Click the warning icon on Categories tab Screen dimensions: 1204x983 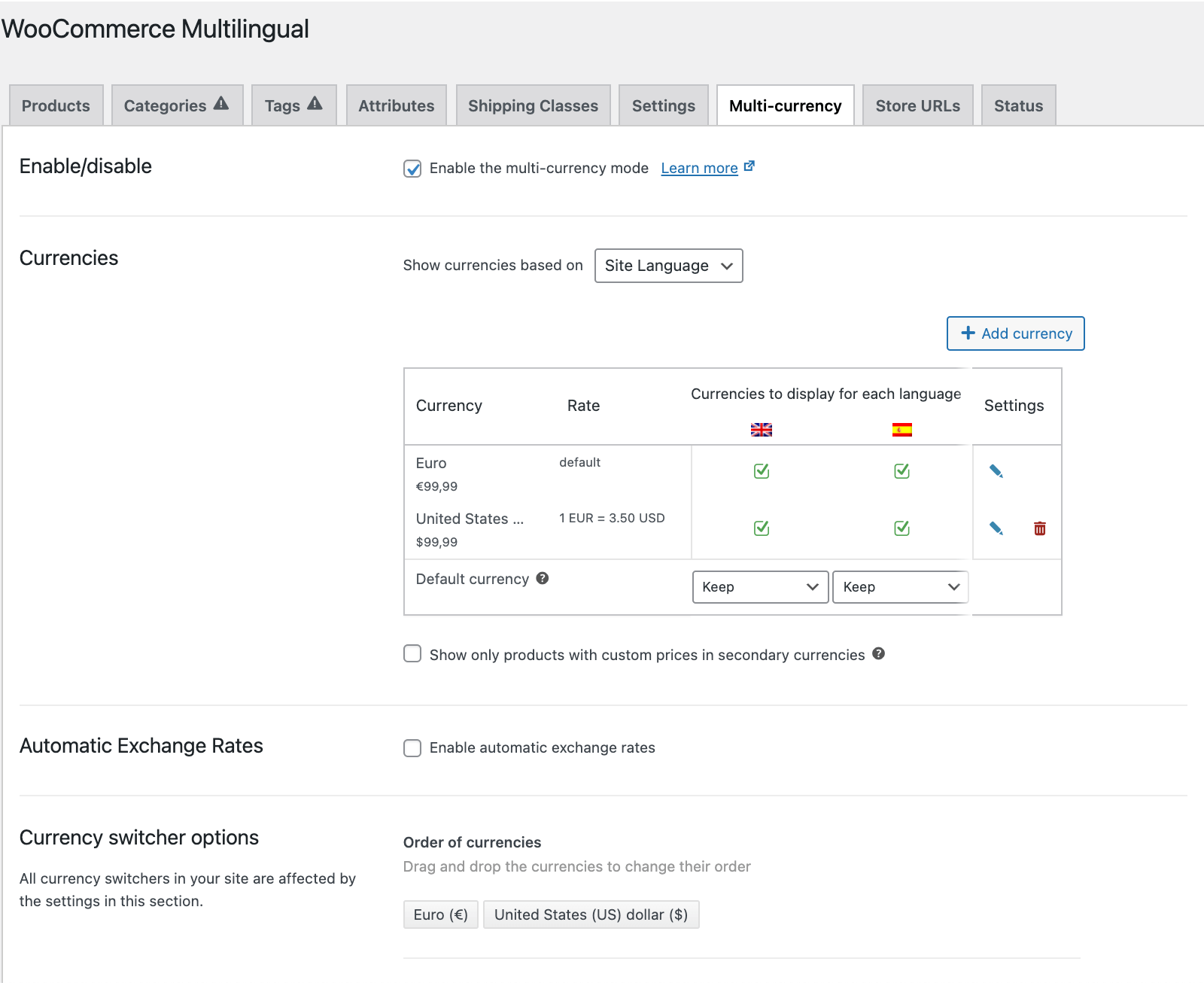tap(220, 103)
